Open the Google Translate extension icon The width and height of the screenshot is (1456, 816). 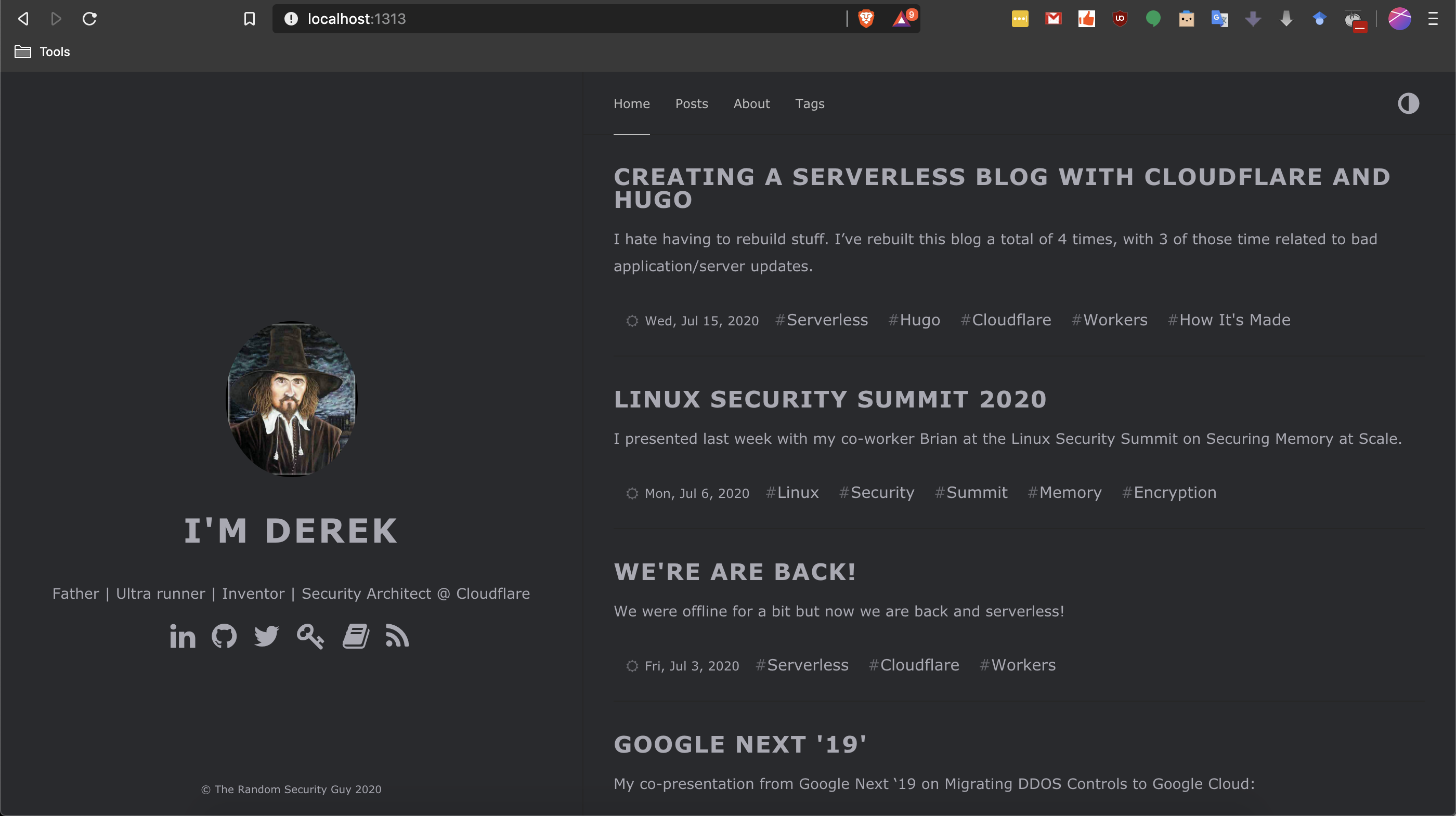pos(1220,19)
